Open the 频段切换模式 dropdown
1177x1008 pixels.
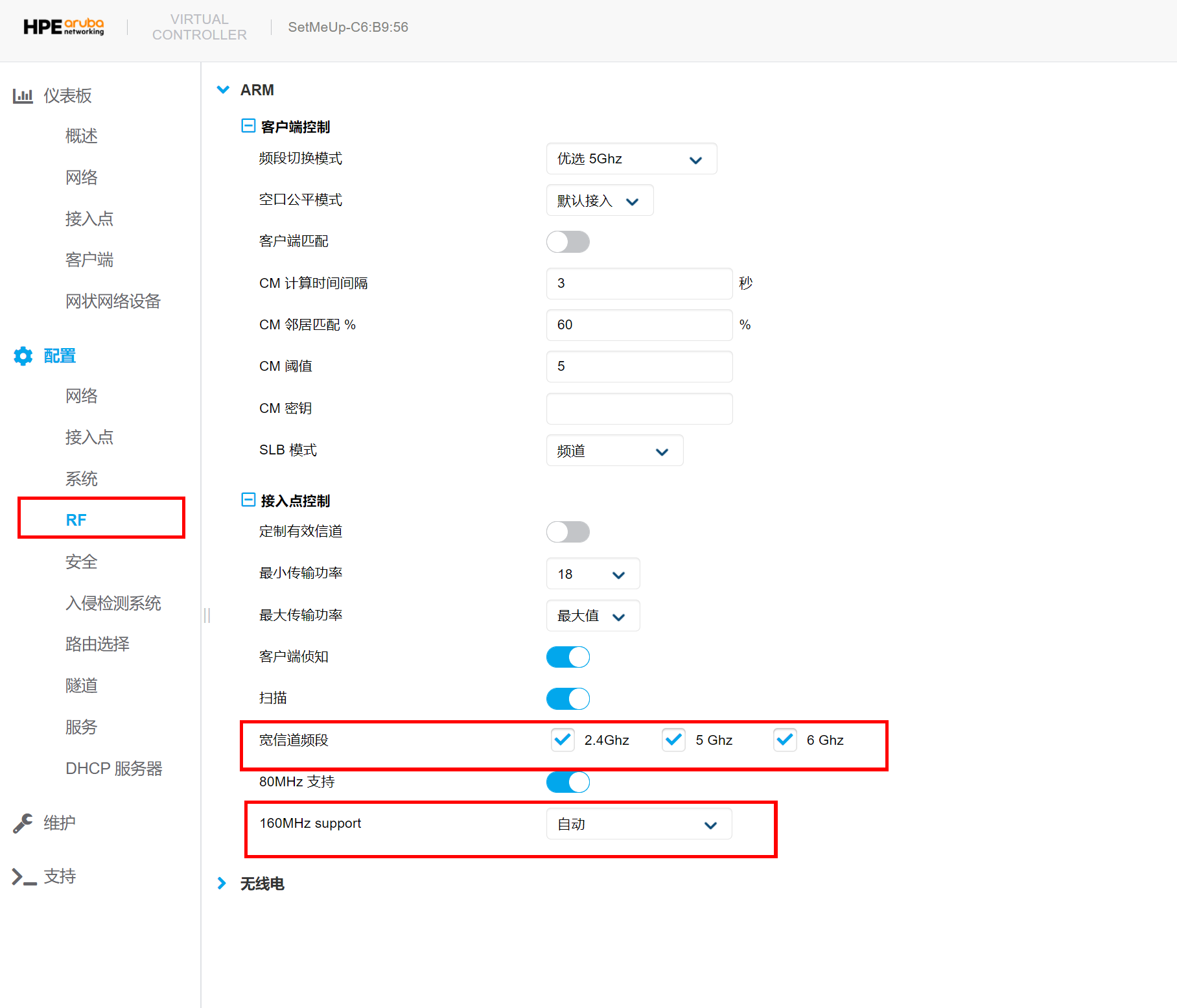(631, 159)
